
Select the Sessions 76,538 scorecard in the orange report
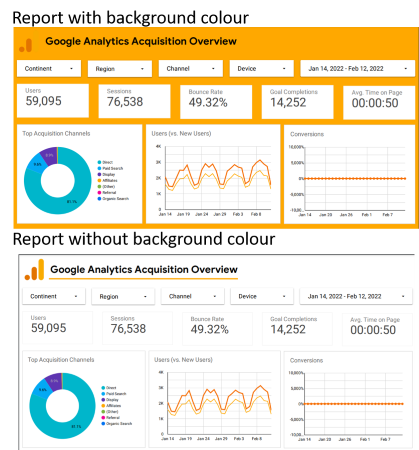[x=134, y=101]
